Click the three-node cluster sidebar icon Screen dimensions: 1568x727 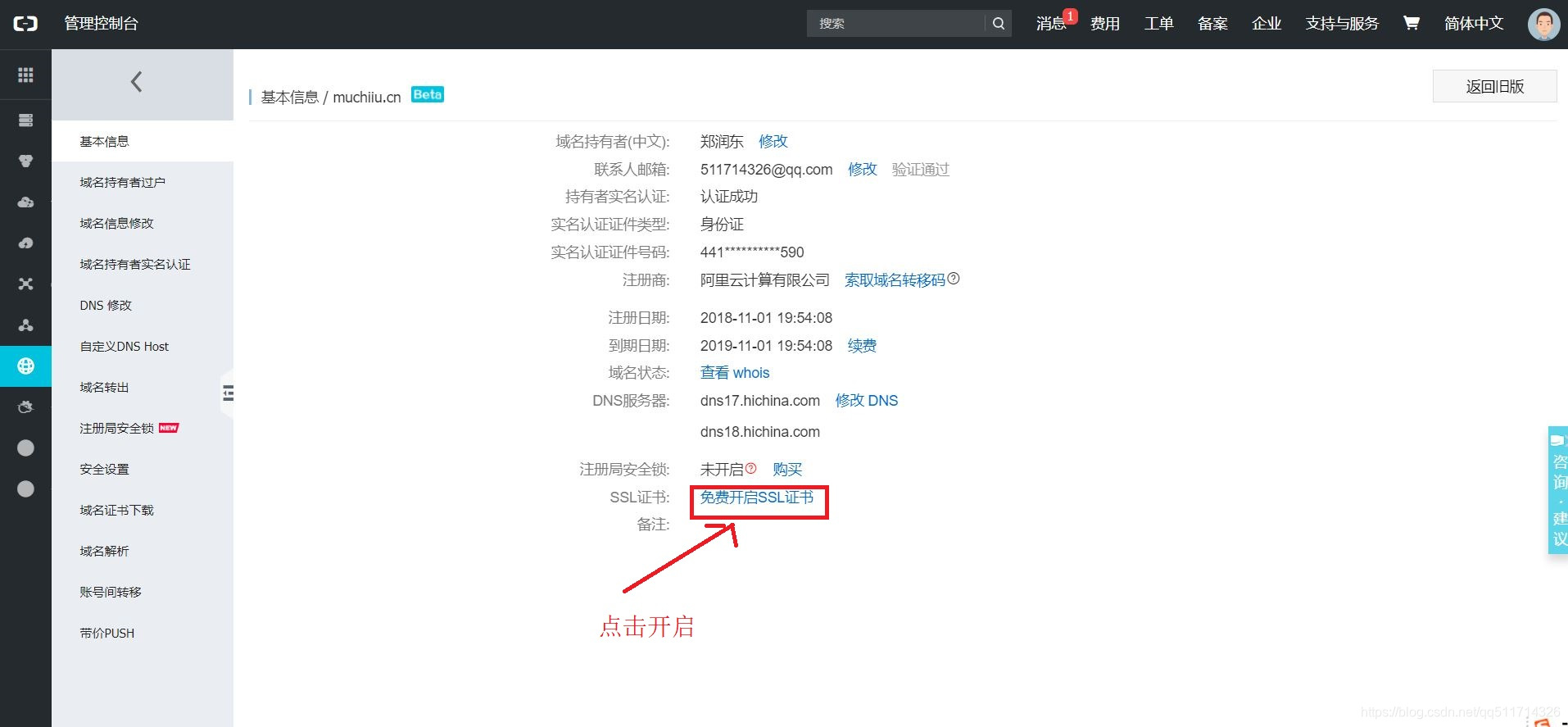pos(25,325)
